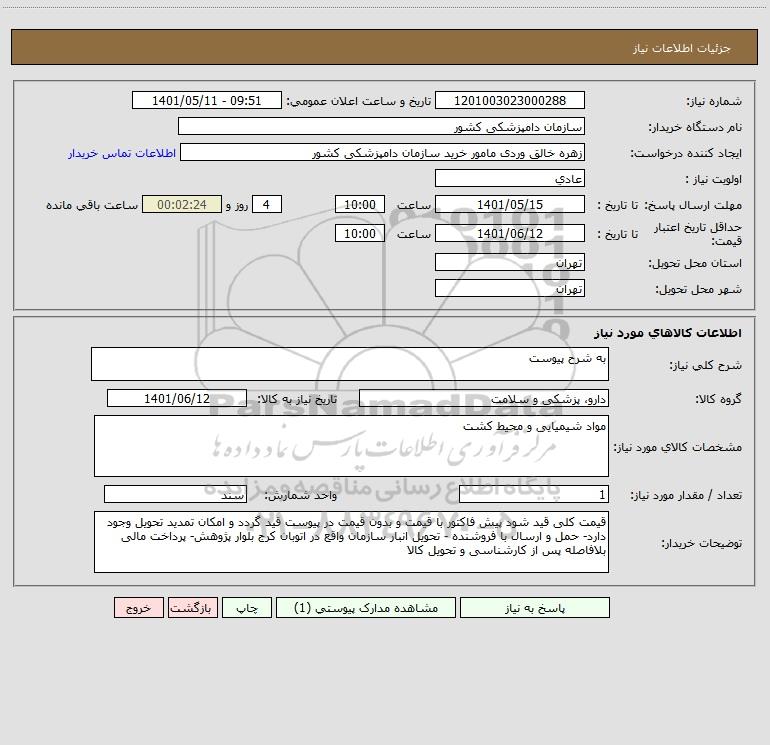Image resolution: width=770 pixels, height=745 pixels.
Task: Click the label شرح کلی نیاز
Action: (706, 365)
